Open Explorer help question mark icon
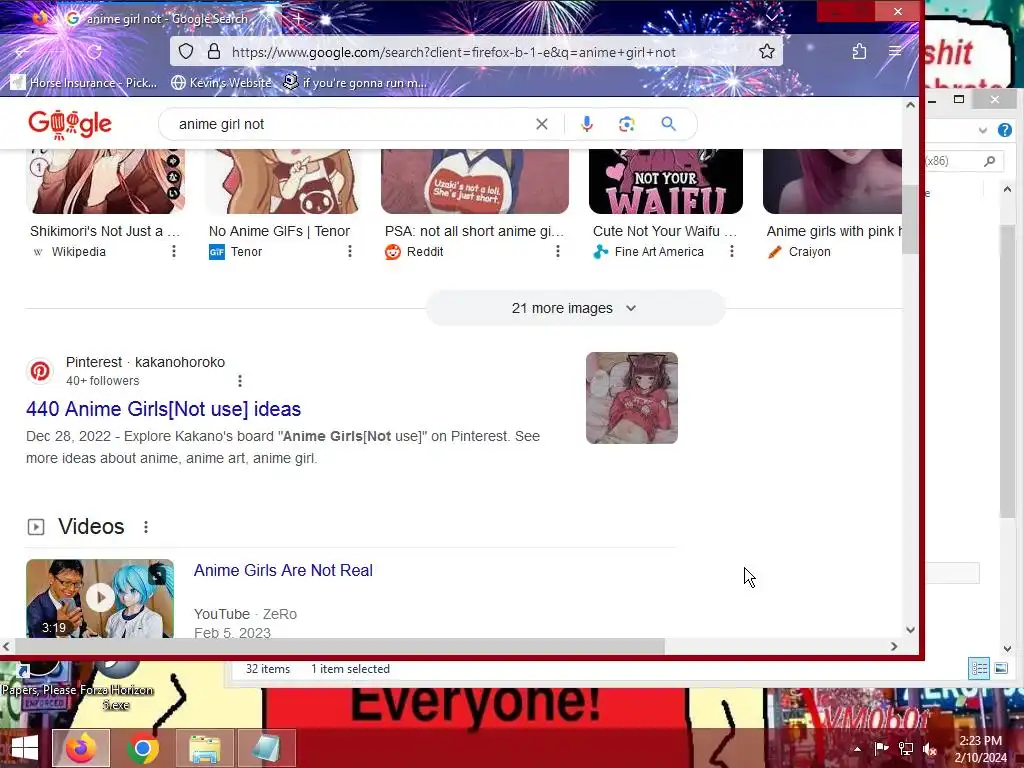1024x768 pixels. (1004, 130)
